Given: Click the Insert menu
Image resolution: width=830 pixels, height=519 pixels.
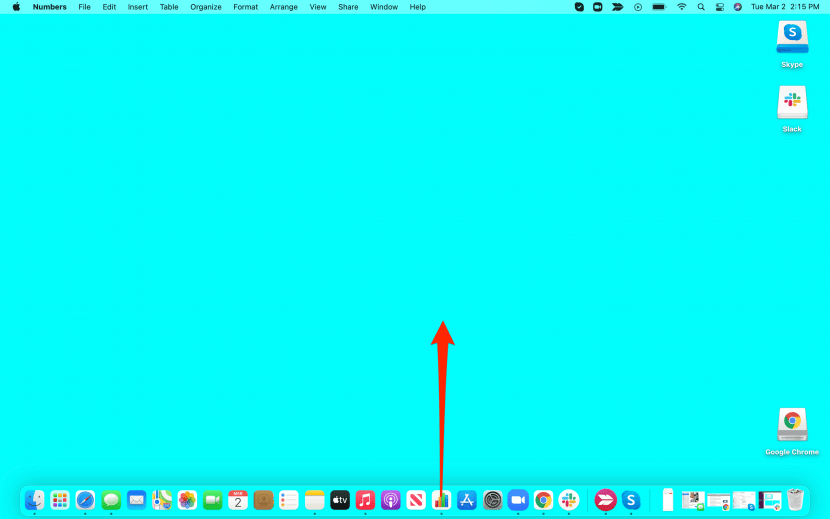Looking at the screenshot, I should pyautogui.click(x=138, y=7).
